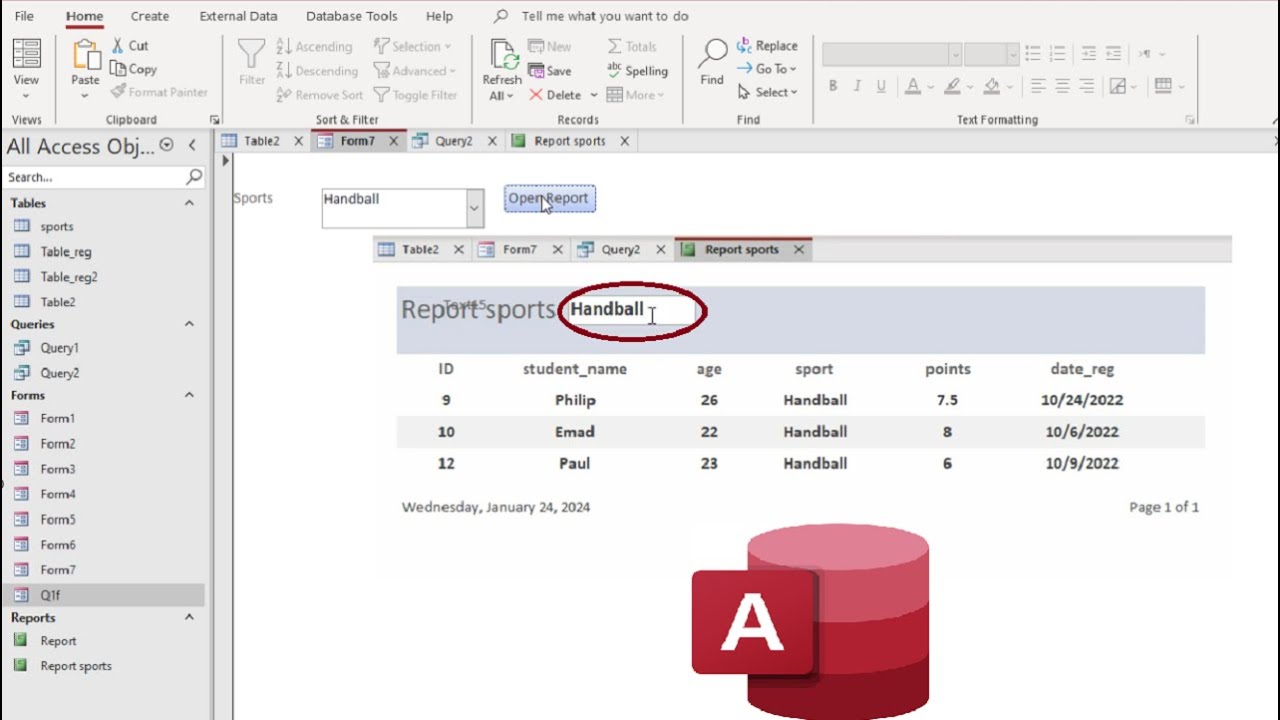Select the Format Painter tool
1280x720 pixels.
tap(159, 92)
